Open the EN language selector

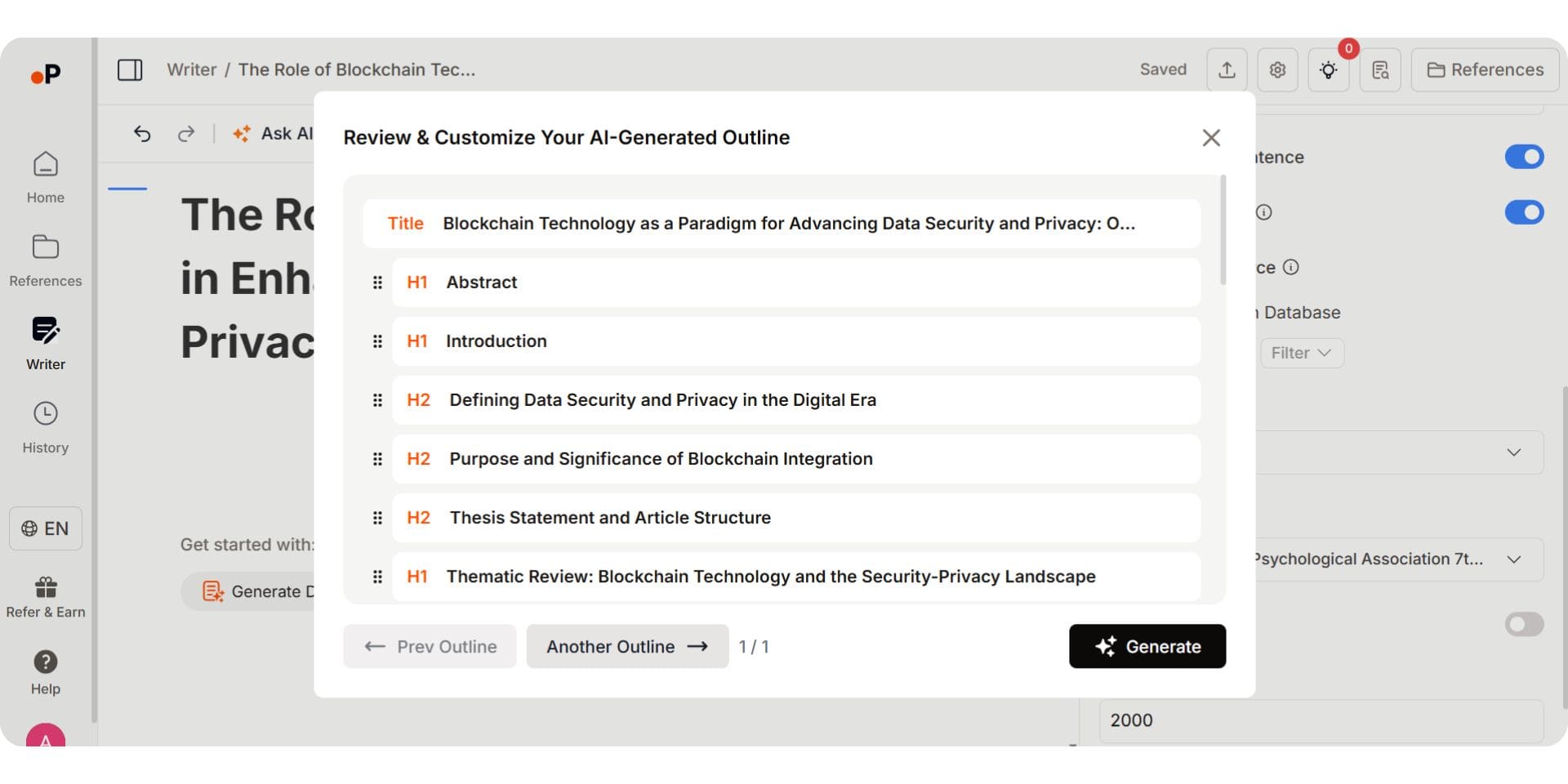click(46, 528)
